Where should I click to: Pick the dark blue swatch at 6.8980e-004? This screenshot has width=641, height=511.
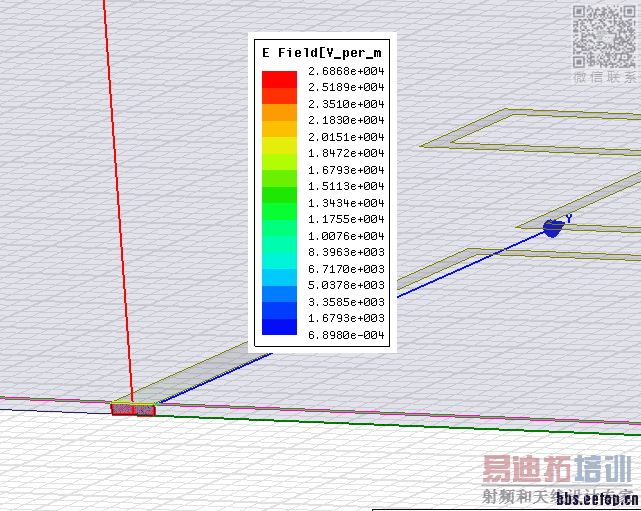coord(279,327)
